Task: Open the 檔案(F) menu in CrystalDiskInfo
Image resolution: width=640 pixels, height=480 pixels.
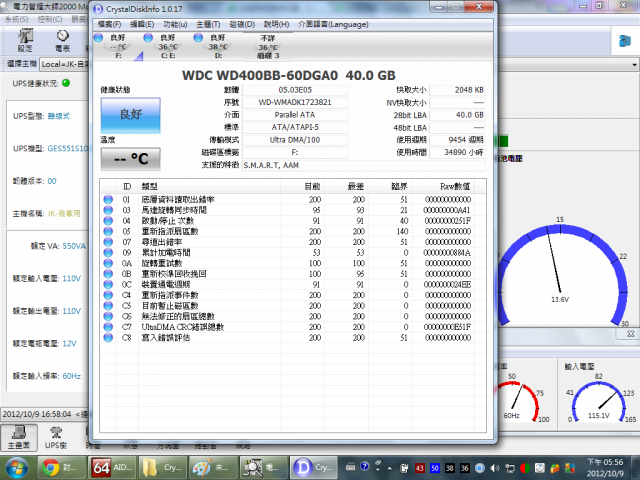Action: [x=109, y=24]
